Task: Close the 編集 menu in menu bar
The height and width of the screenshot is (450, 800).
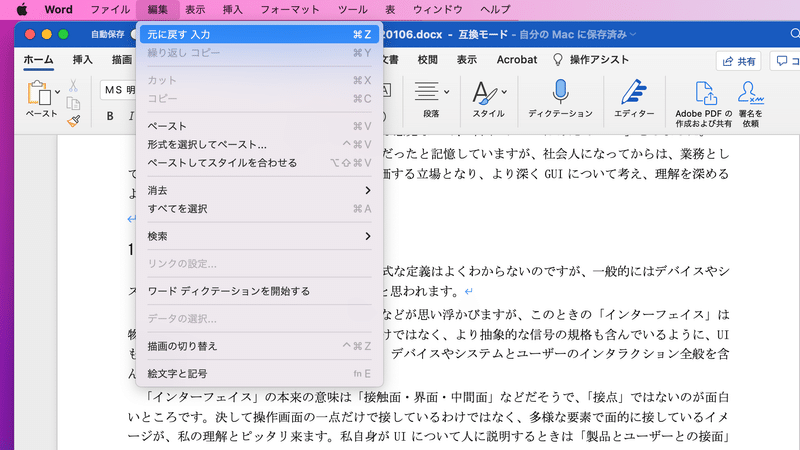Action: click(x=158, y=9)
